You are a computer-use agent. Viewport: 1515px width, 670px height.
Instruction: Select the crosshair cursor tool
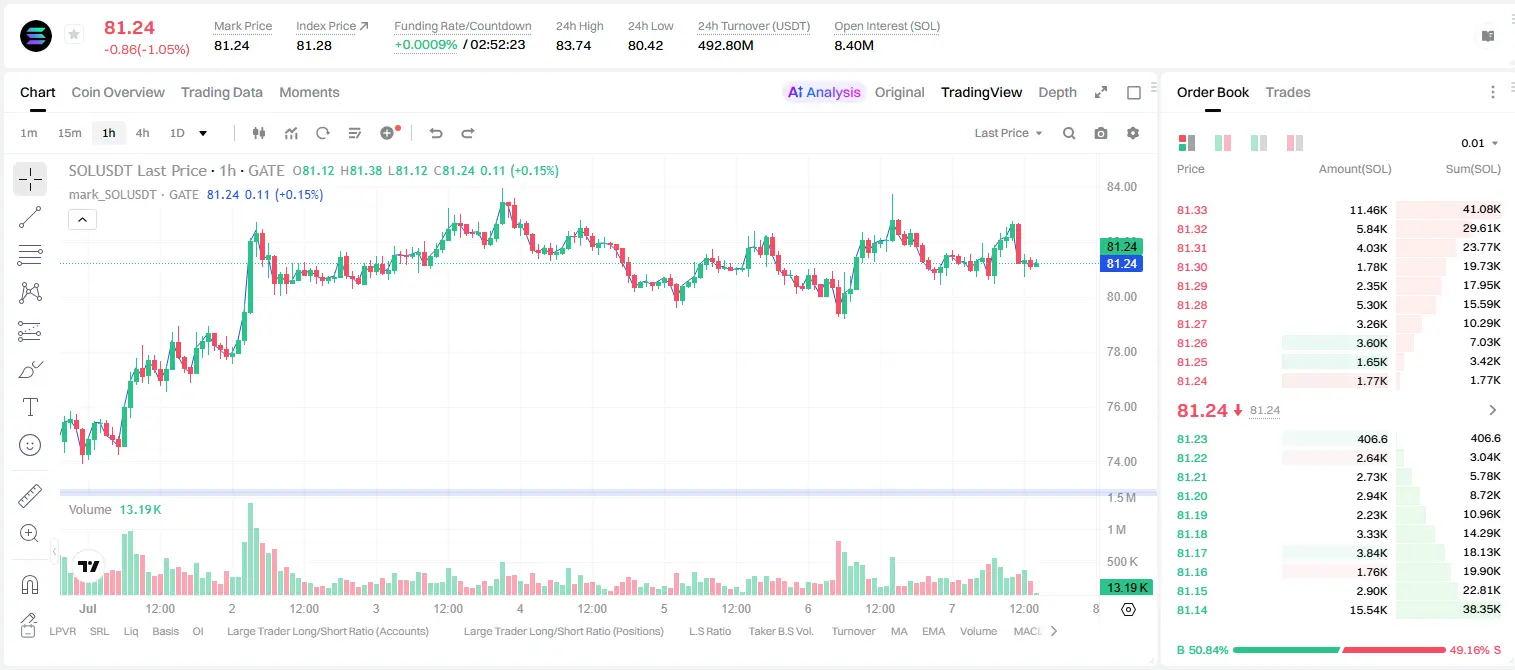click(30, 179)
